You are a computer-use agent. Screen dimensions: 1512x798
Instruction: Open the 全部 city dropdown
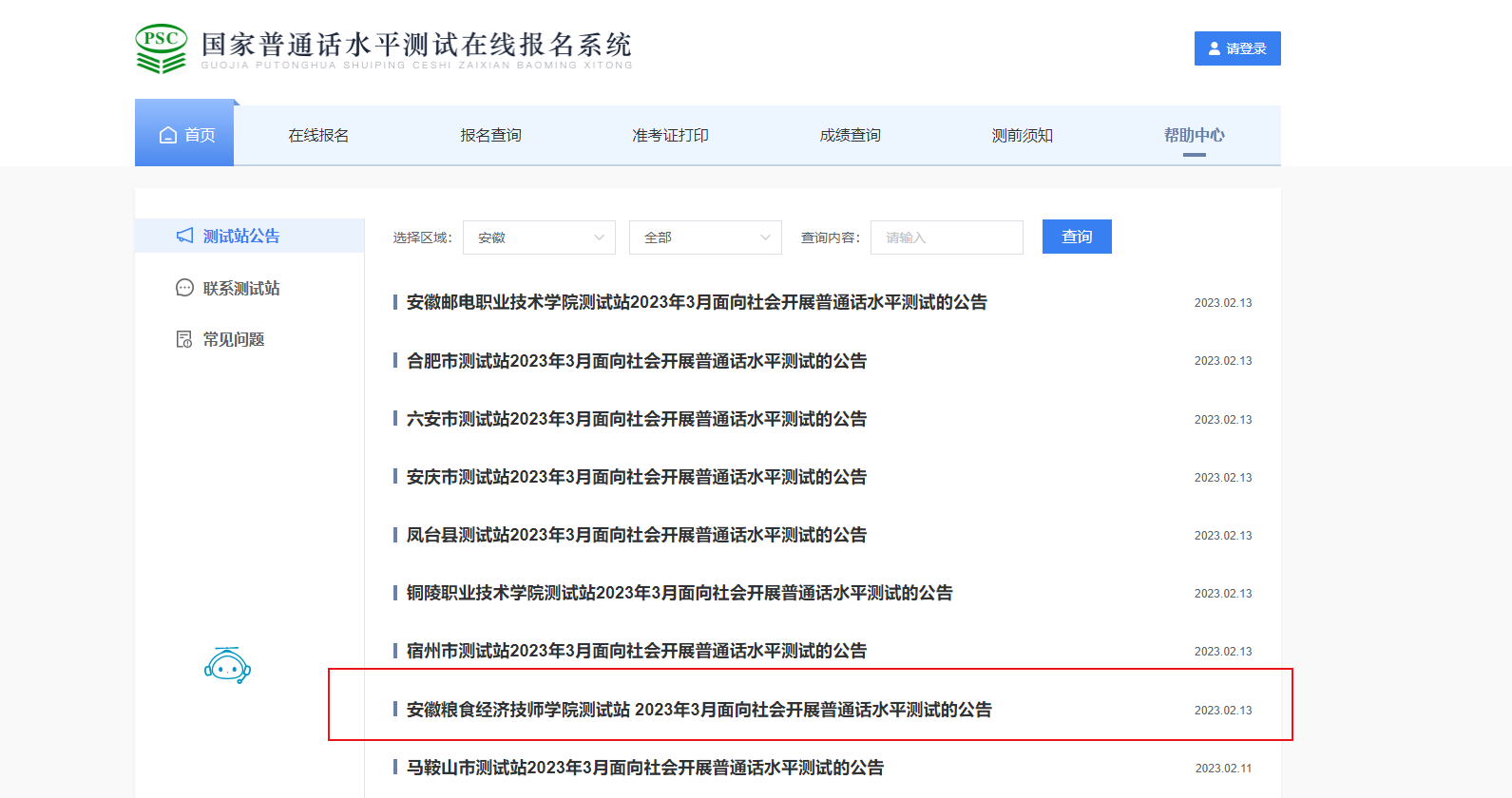tap(705, 237)
